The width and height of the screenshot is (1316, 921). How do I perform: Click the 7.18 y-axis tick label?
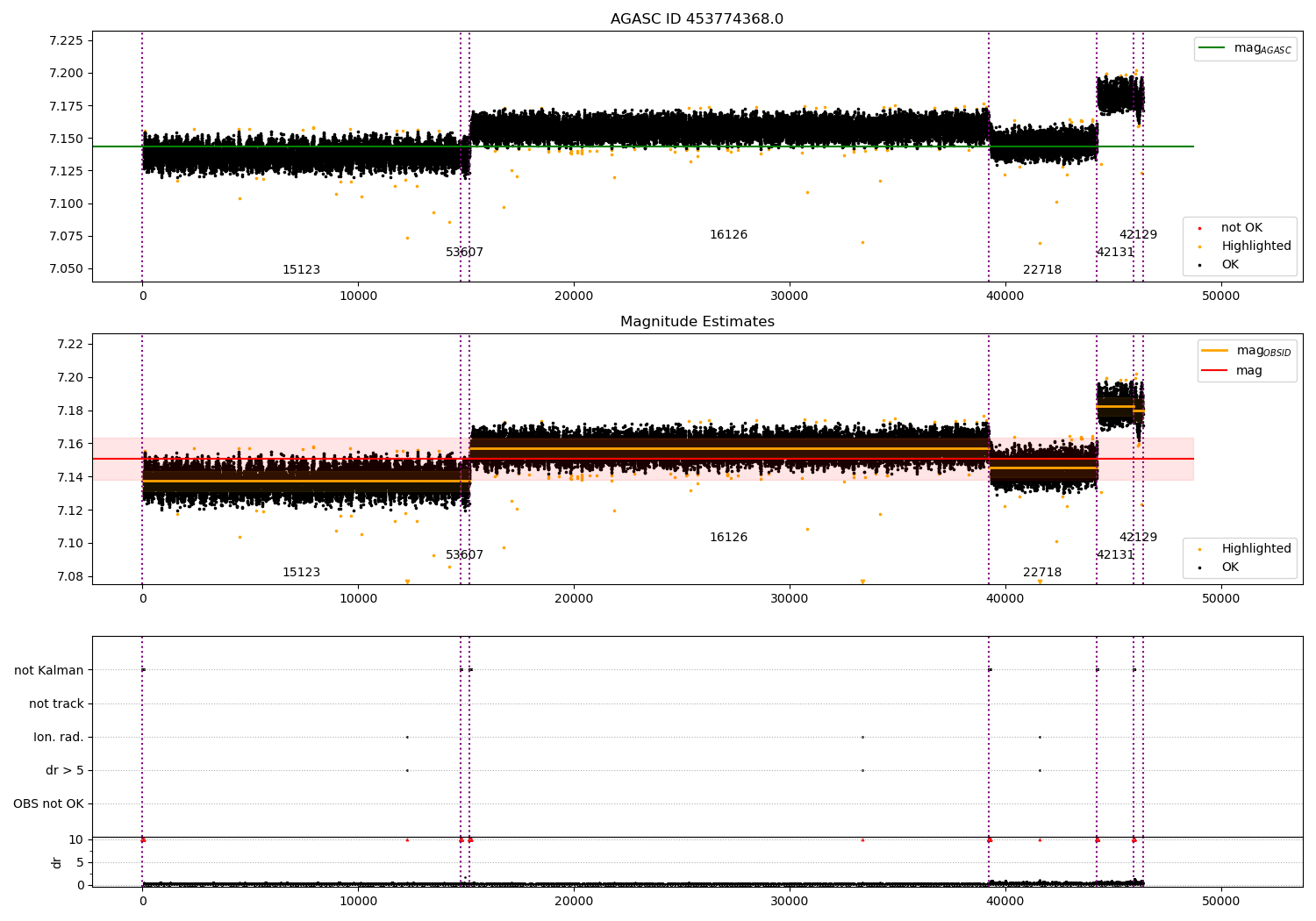[x=69, y=411]
